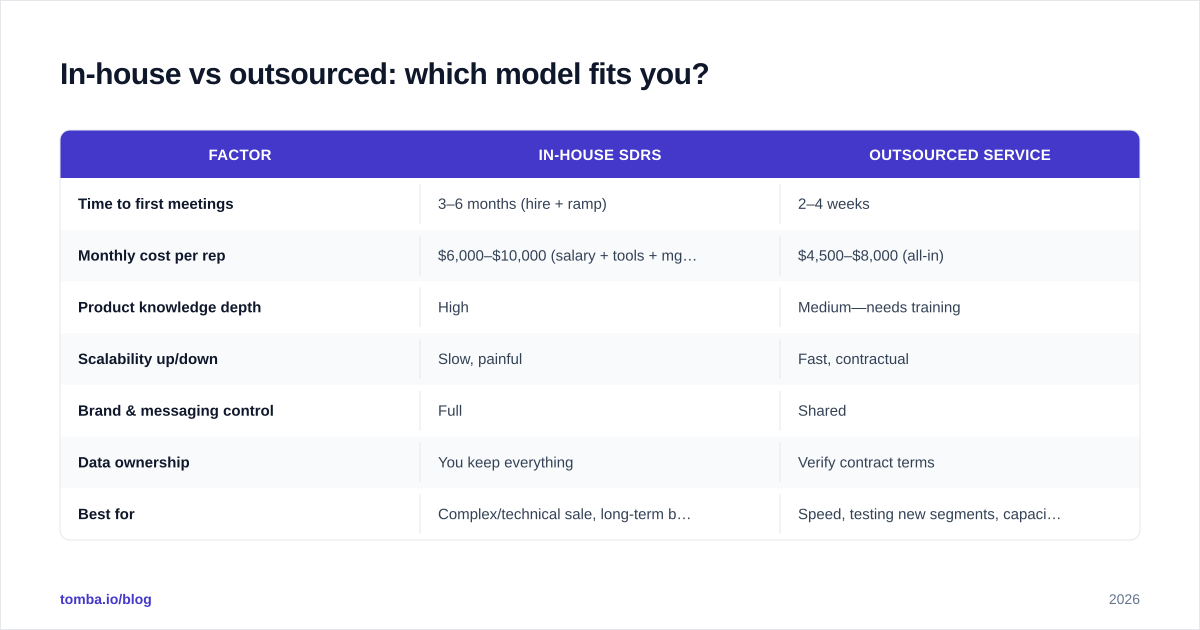Screen dimensions: 1200x630
Task: Click the OUTSOURCED SERVICE column header
Action: coord(960,155)
